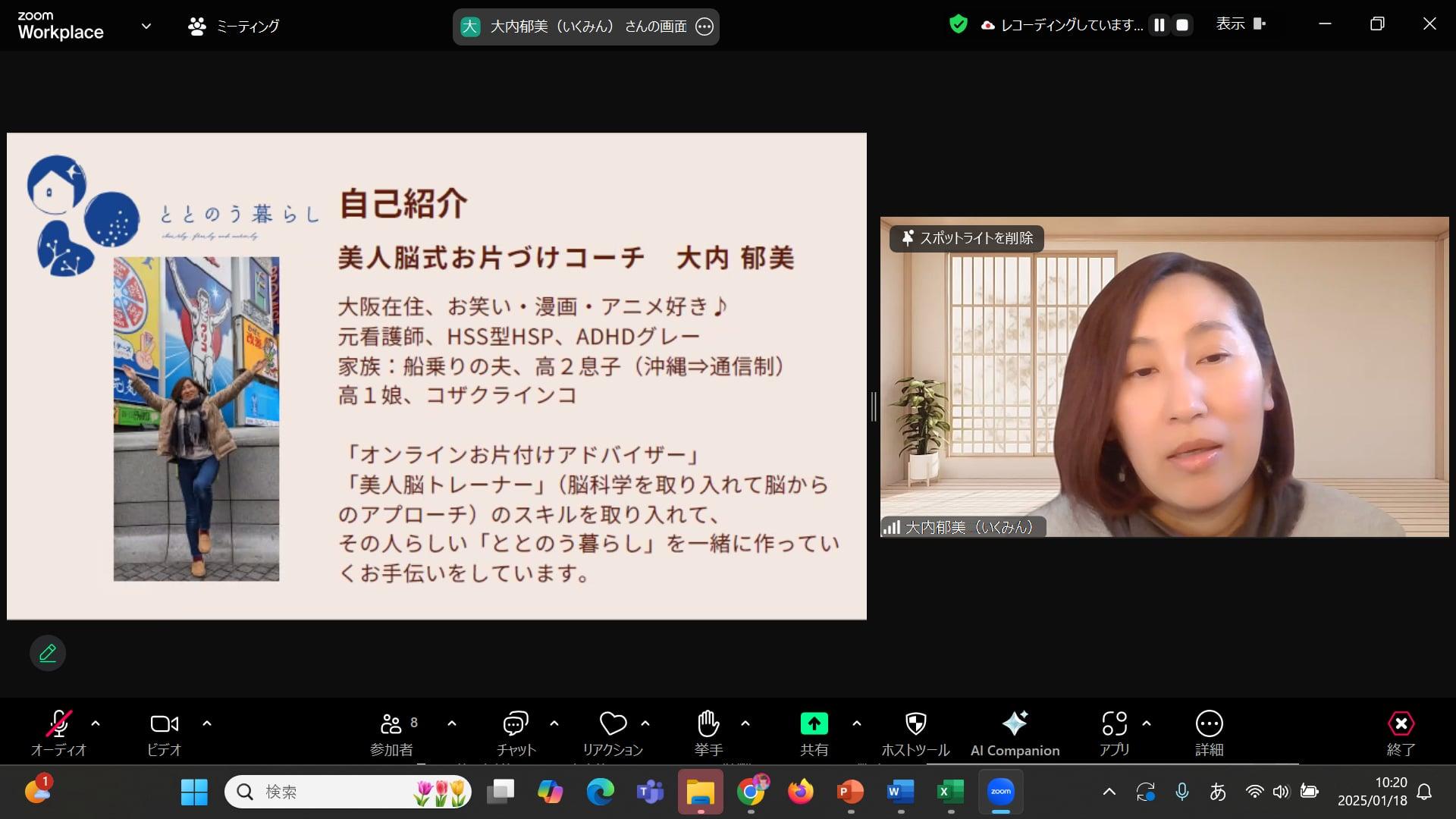The width and height of the screenshot is (1456, 819).
Task: Click the green annotation pencil icon
Action: click(x=48, y=653)
